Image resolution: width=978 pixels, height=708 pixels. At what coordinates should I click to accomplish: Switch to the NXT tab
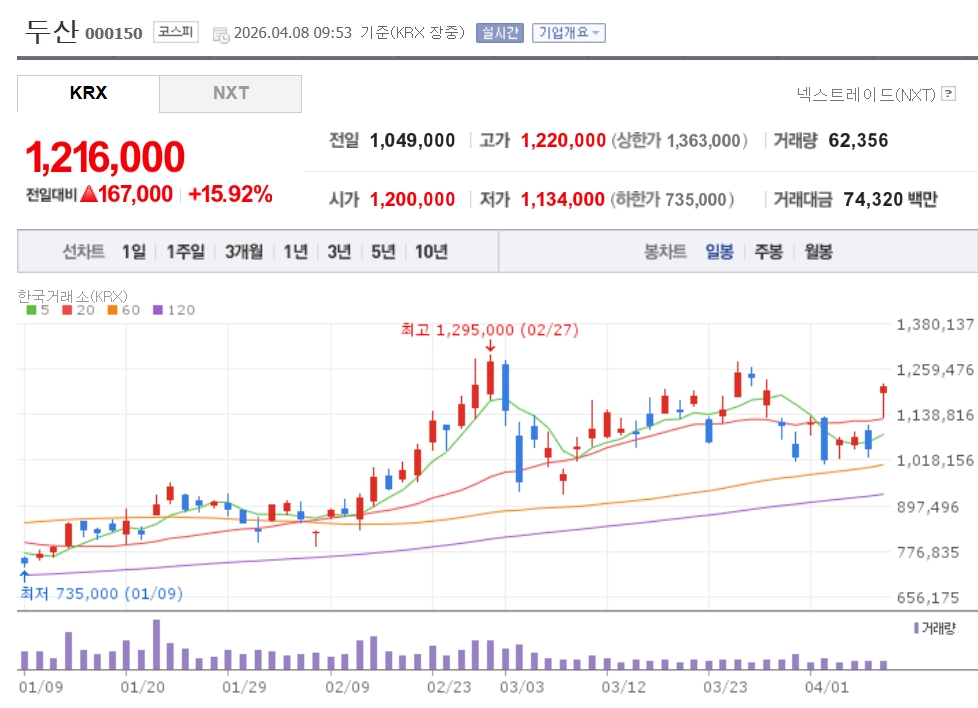click(x=231, y=93)
